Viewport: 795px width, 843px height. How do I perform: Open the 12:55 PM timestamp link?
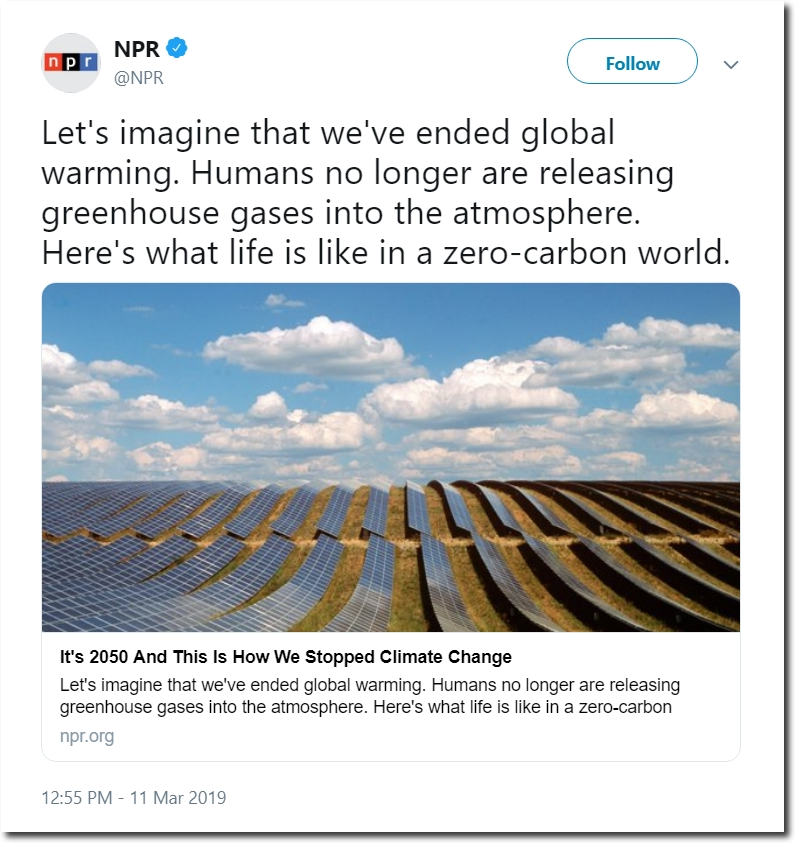(x=77, y=797)
